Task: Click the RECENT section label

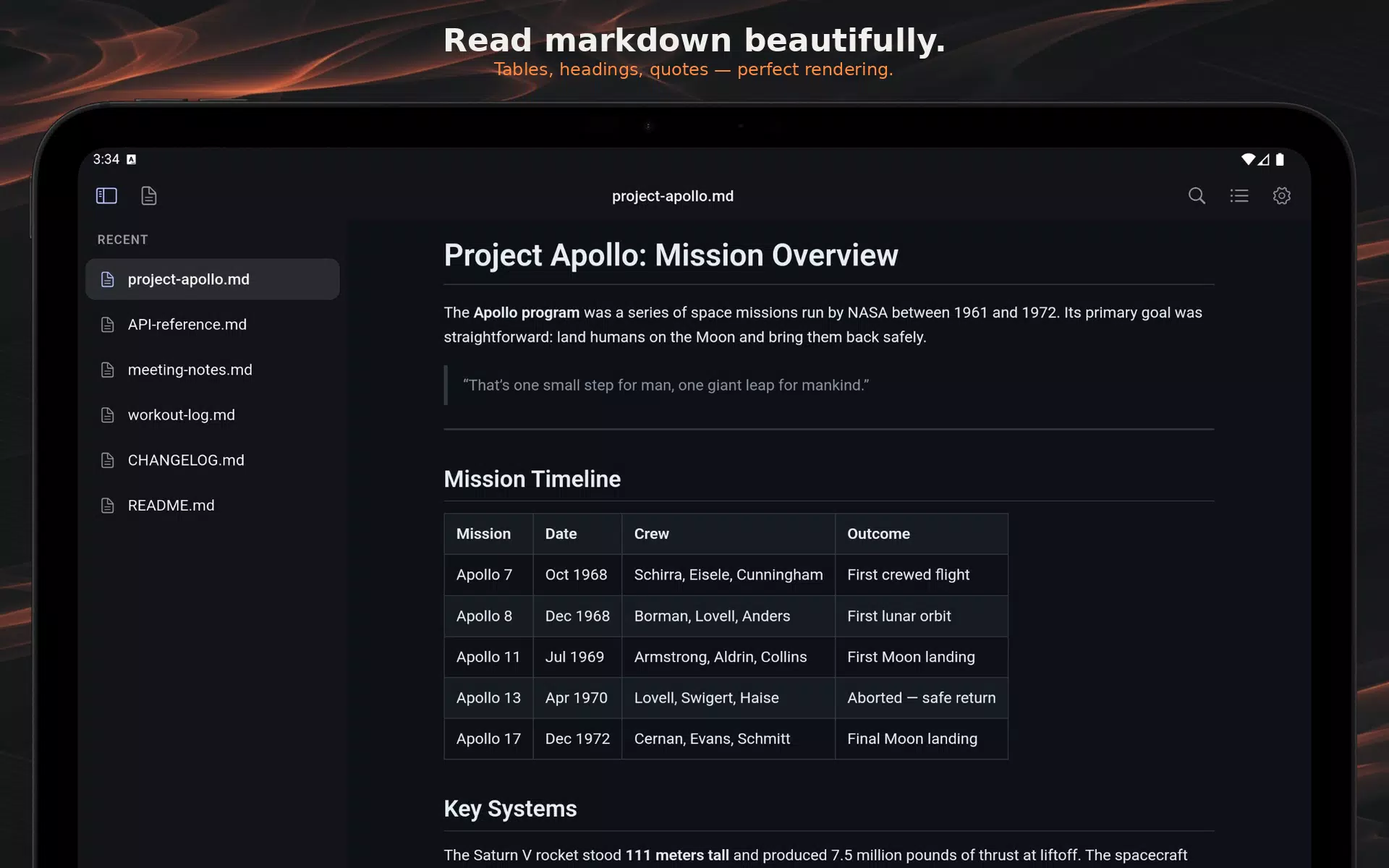Action: click(x=123, y=239)
